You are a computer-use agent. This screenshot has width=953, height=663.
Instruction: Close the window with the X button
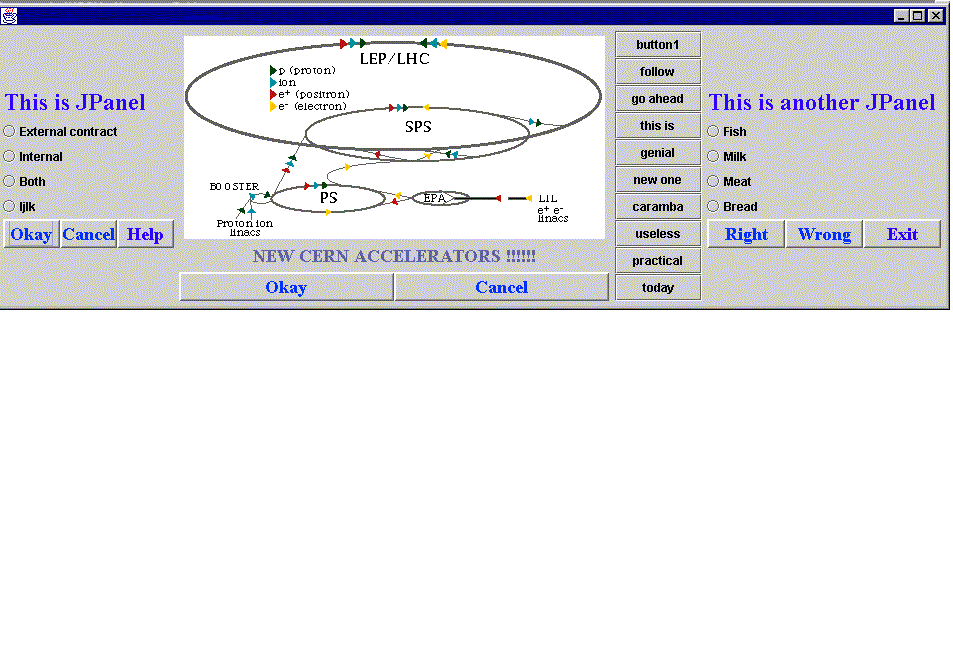pos(936,16)
